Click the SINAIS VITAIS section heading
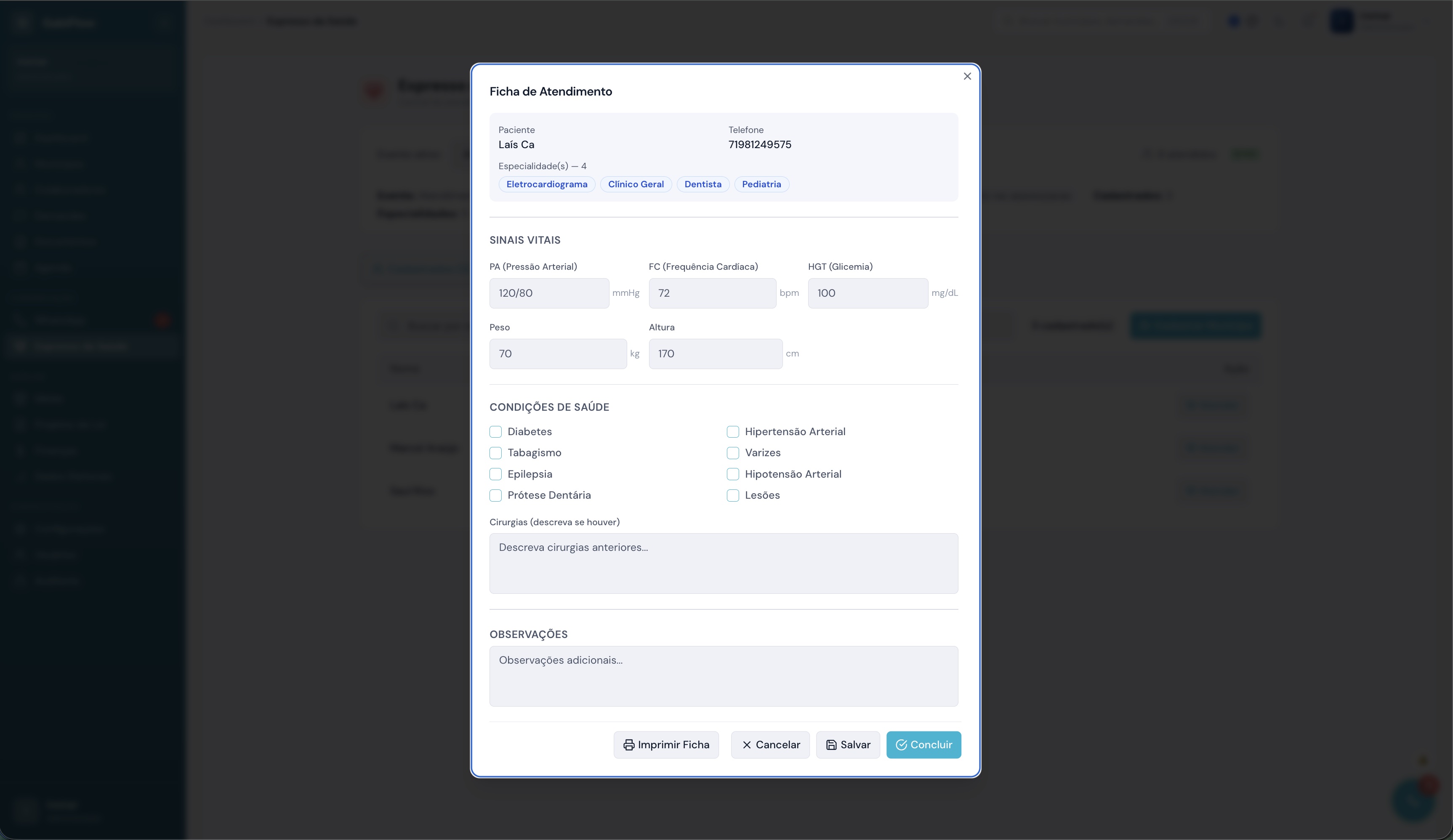 (x=525, y=240)
